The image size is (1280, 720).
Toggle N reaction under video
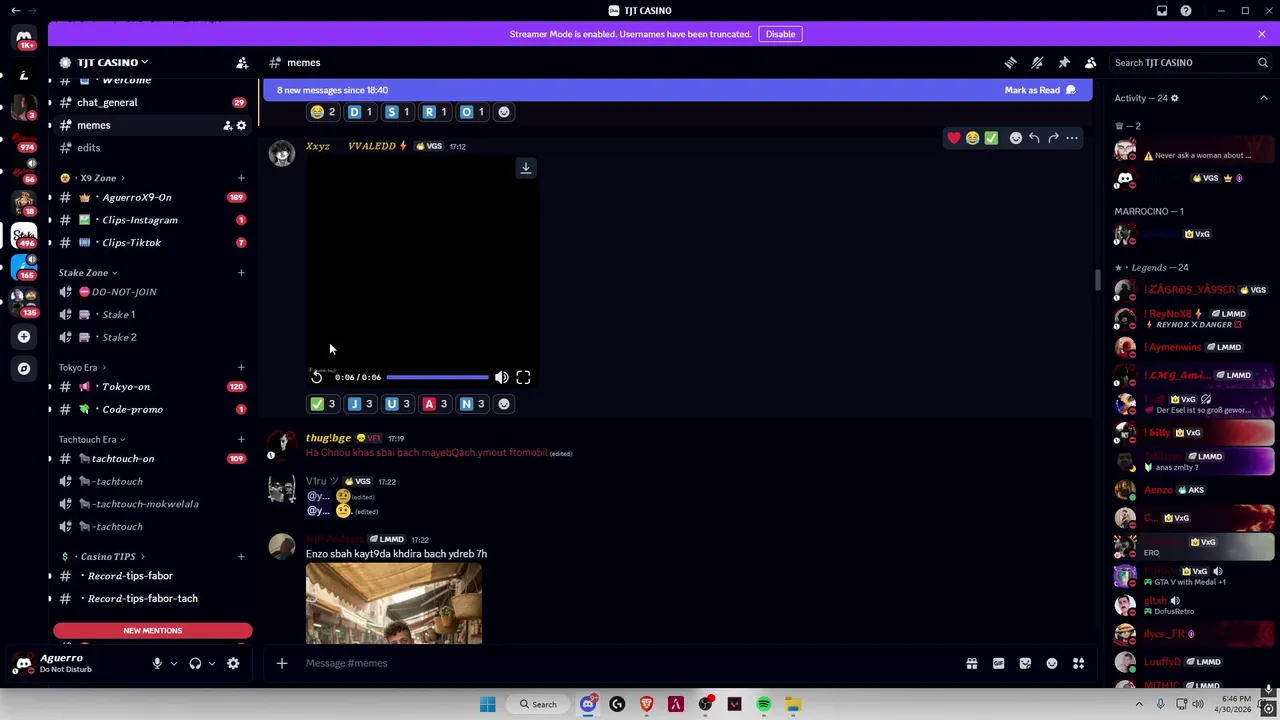tap(472, 404)
